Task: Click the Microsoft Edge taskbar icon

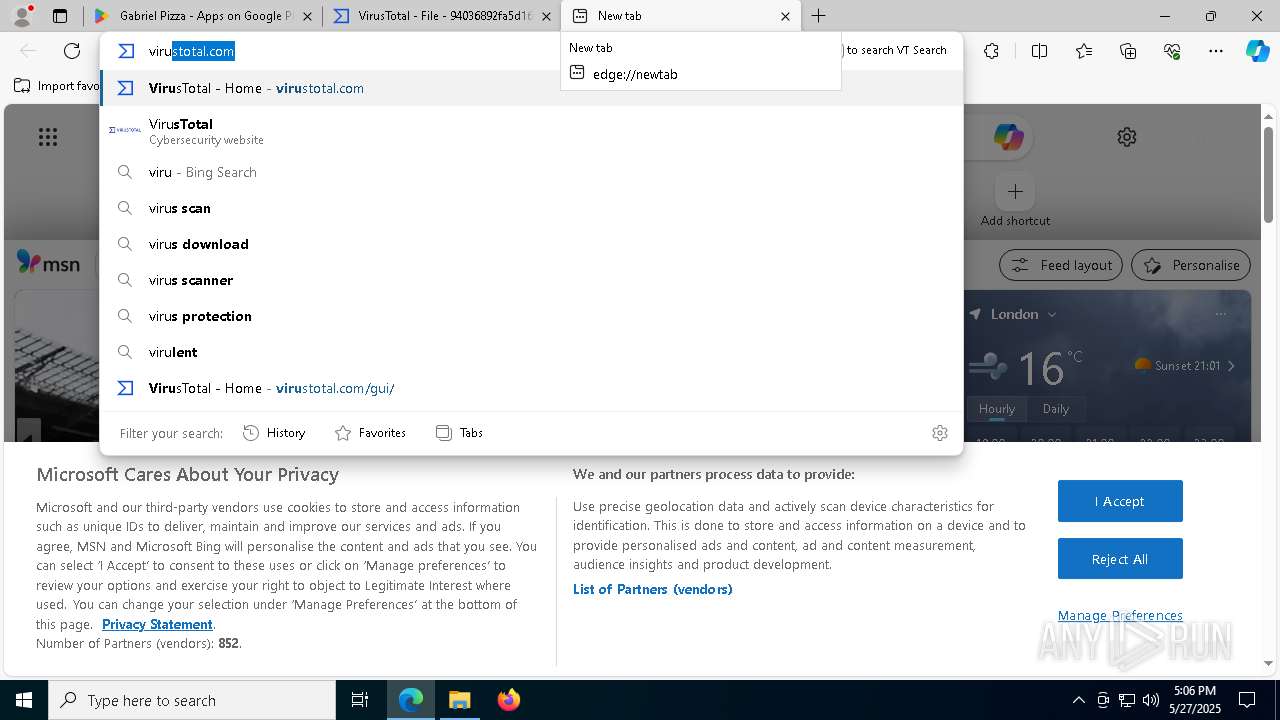Action: click(x=411, y=700)
